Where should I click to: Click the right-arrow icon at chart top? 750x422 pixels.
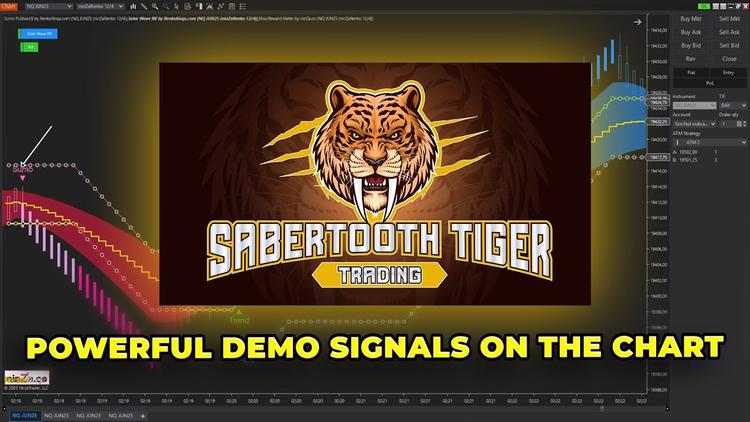[x=638, y=22]
